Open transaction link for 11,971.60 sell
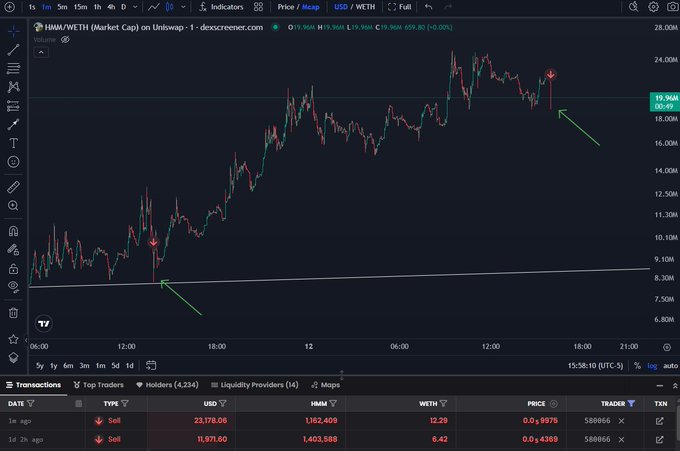Screen dimensions: 680x451 coord(660,439)
